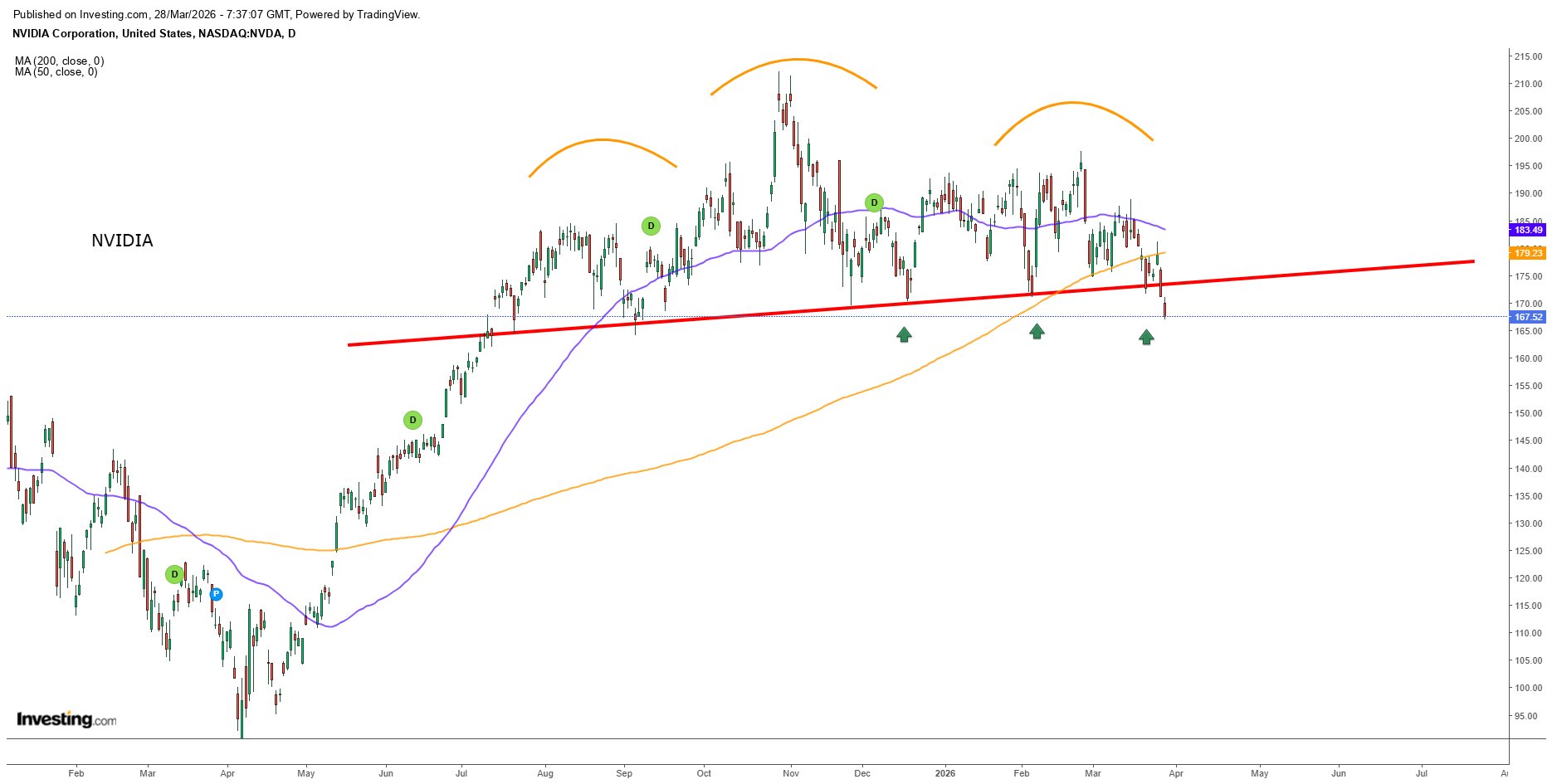The image size is (1552, 784).
Task: Click the 2026 label on the time axis
Action: pos(945,773)
